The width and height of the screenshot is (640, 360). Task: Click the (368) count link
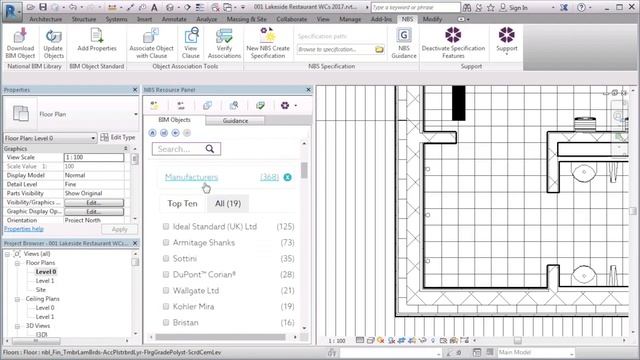269,177
